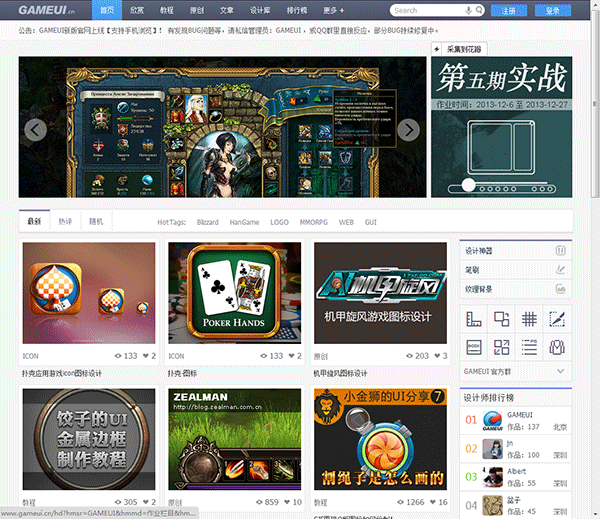Viewport: 600px width, 519px height.
Task: Click the 注册 register button
Action: 509,11
